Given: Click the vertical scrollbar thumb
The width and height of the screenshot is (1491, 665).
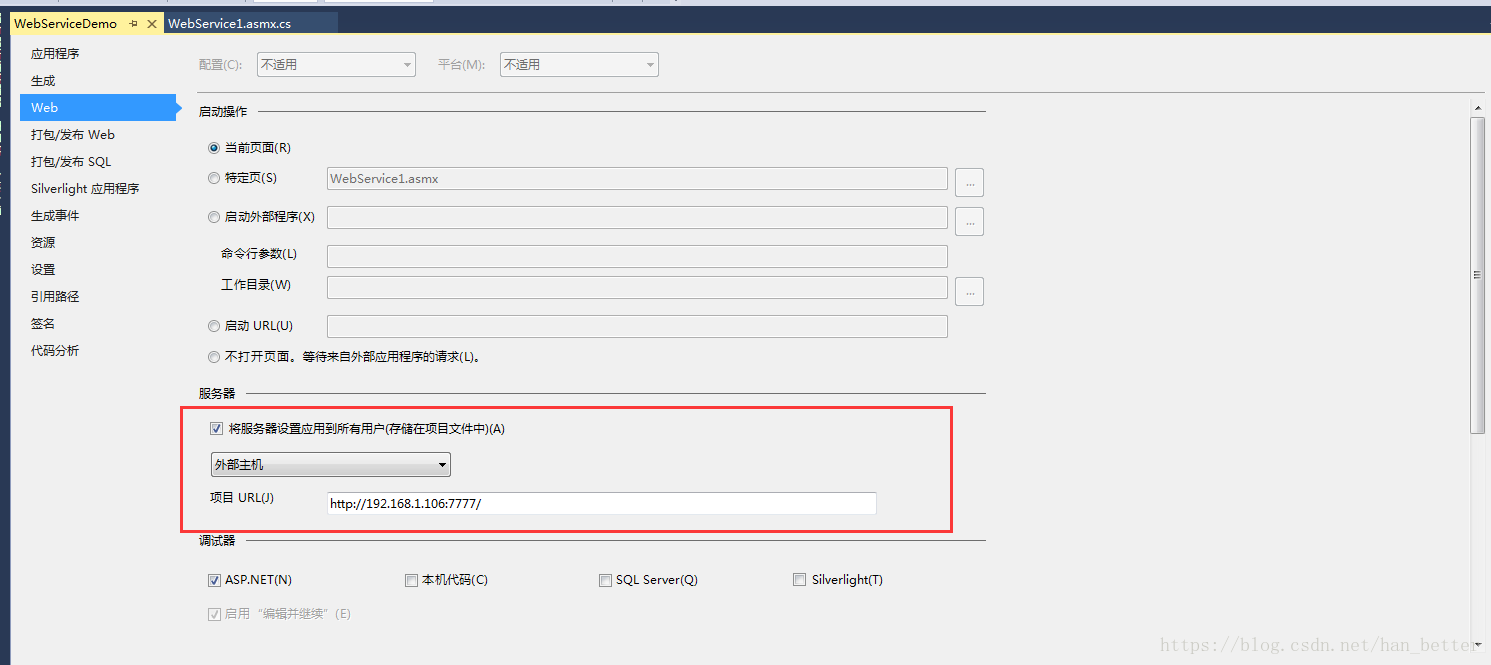Looking at the screenshot, I should [1477, 275].
